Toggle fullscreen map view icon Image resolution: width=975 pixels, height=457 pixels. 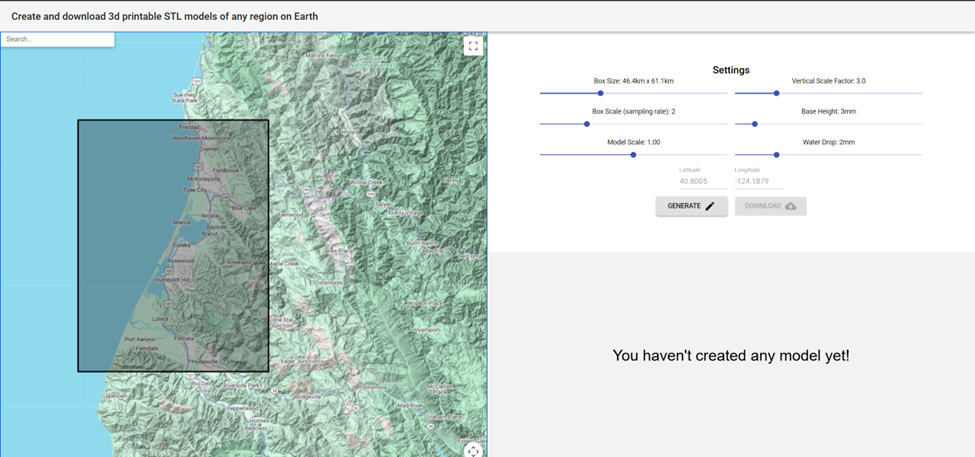(x=473, y=46)
